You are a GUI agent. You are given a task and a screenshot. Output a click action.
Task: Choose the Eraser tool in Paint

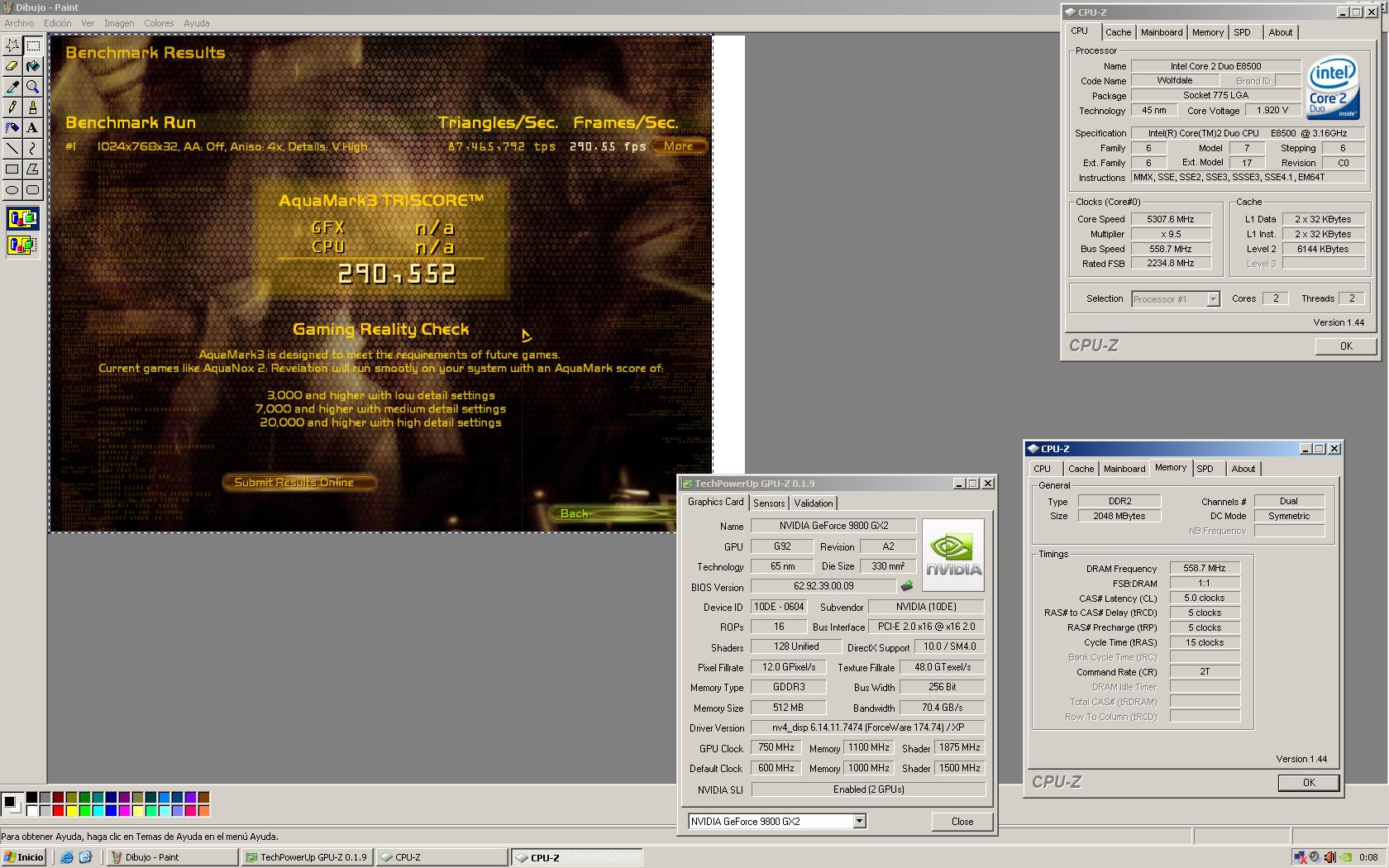click(12, 66)
